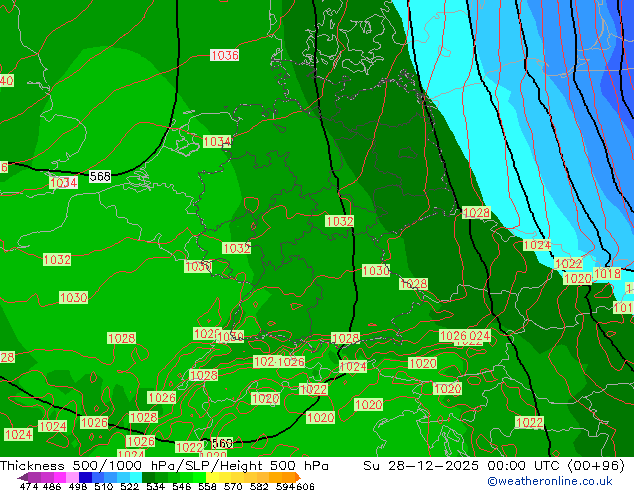
Task: Pick the darkest green legend swatch
Action: [148, 477]
